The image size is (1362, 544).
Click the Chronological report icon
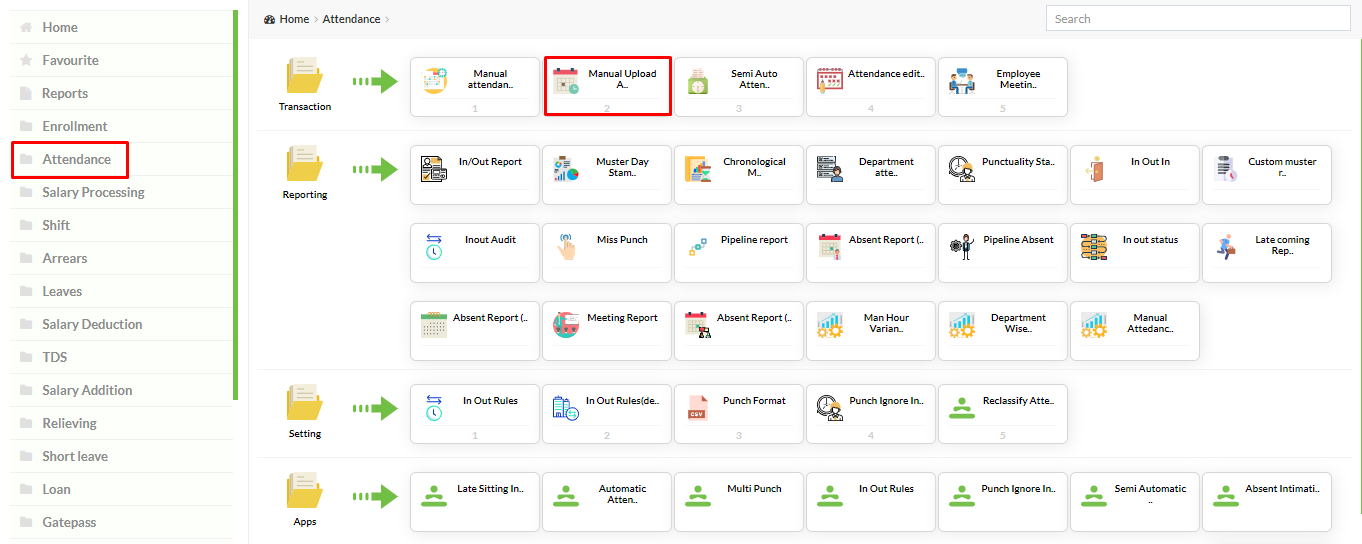(x=698, y=169)
